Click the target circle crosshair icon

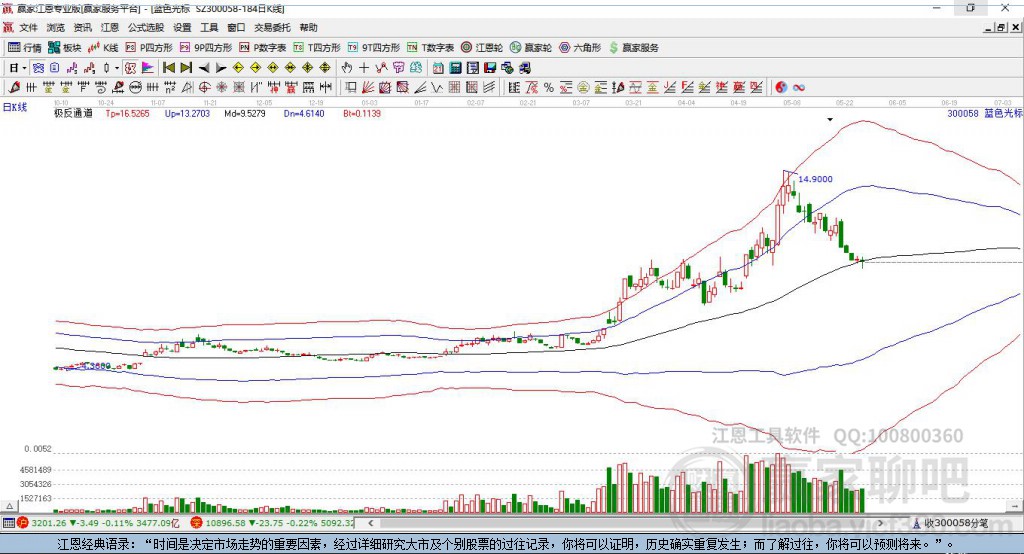[x=204, y=87]
